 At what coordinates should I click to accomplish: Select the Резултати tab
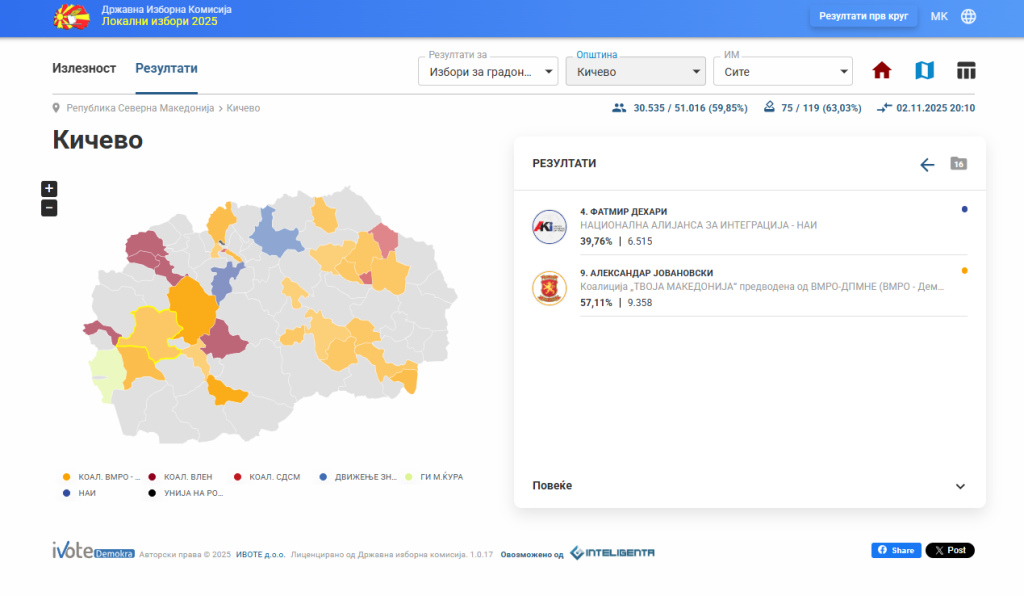(x=166, y=69)
